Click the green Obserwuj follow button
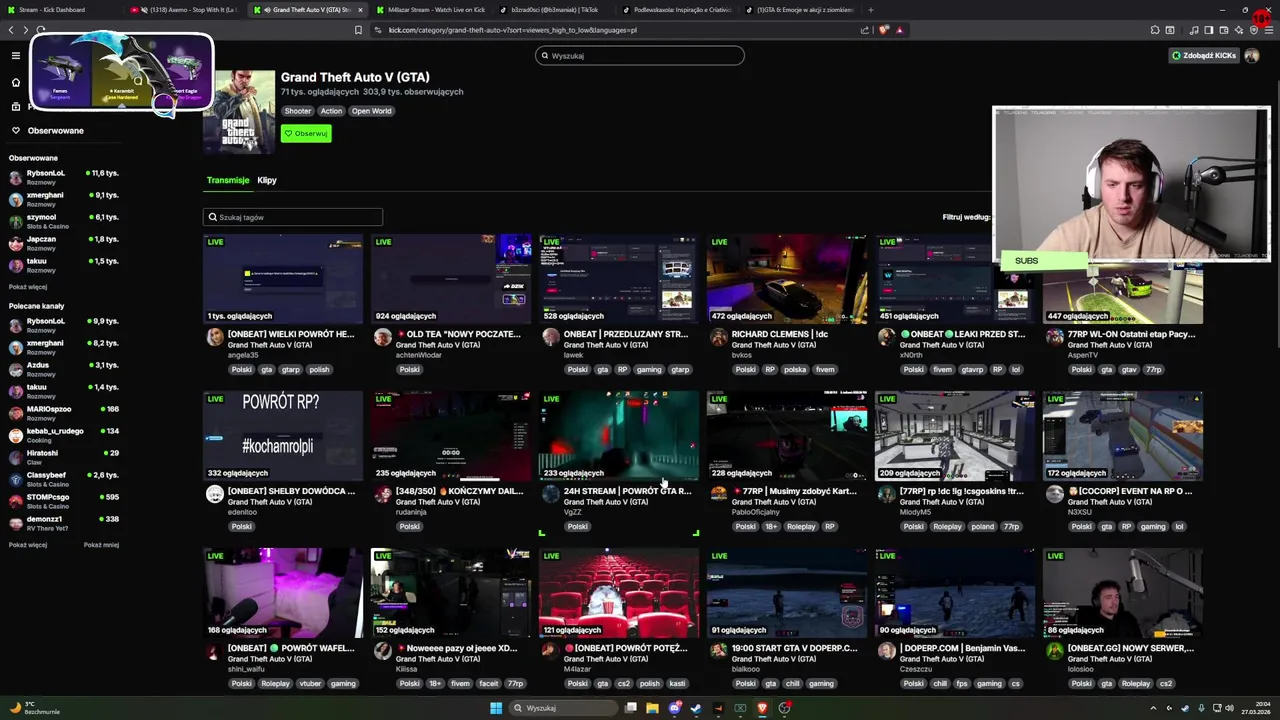This screenshot has width=1280, height=720. click(x=306, y=133)
